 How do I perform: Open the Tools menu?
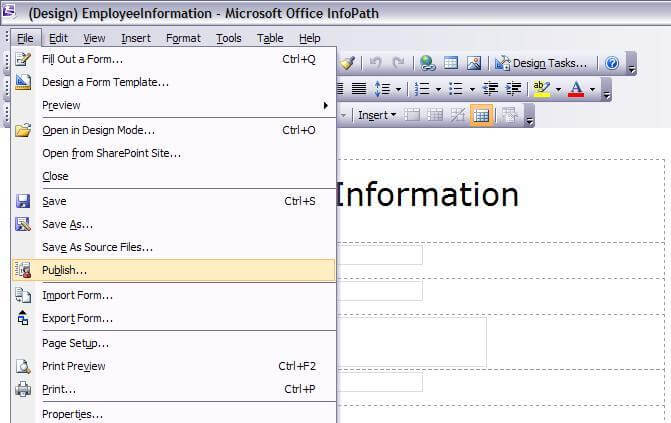229,38
